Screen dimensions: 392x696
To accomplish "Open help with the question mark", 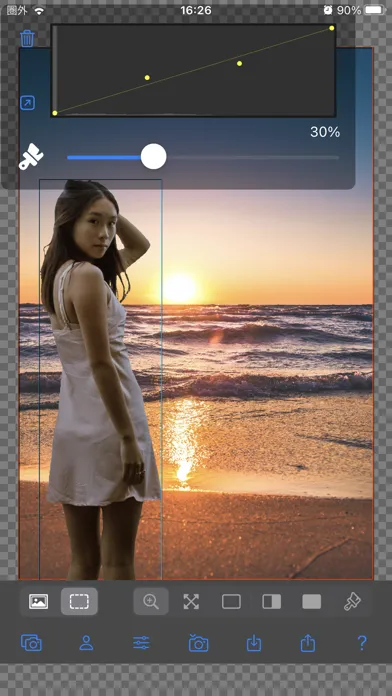I will click(x=362, y=643).
